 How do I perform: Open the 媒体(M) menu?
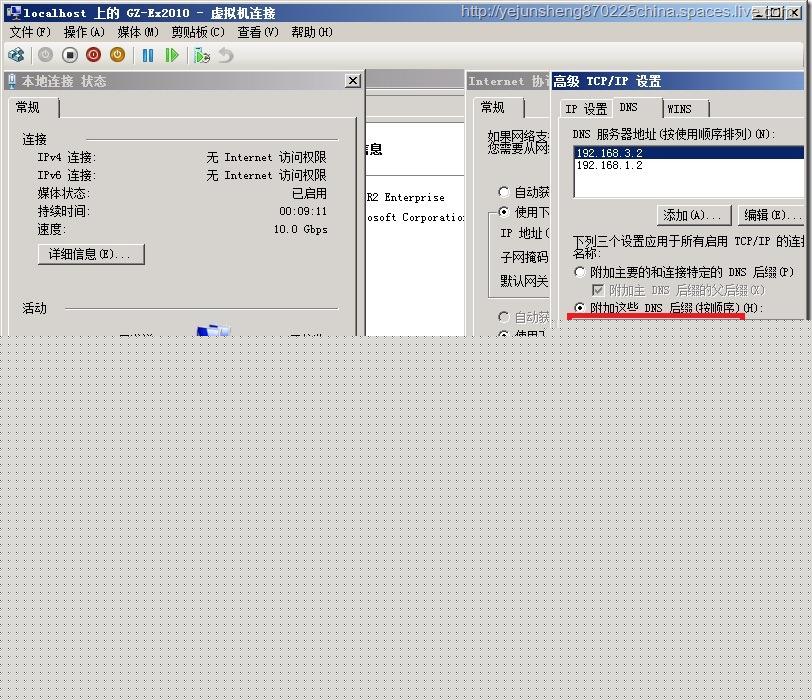(x=138, y=32)
